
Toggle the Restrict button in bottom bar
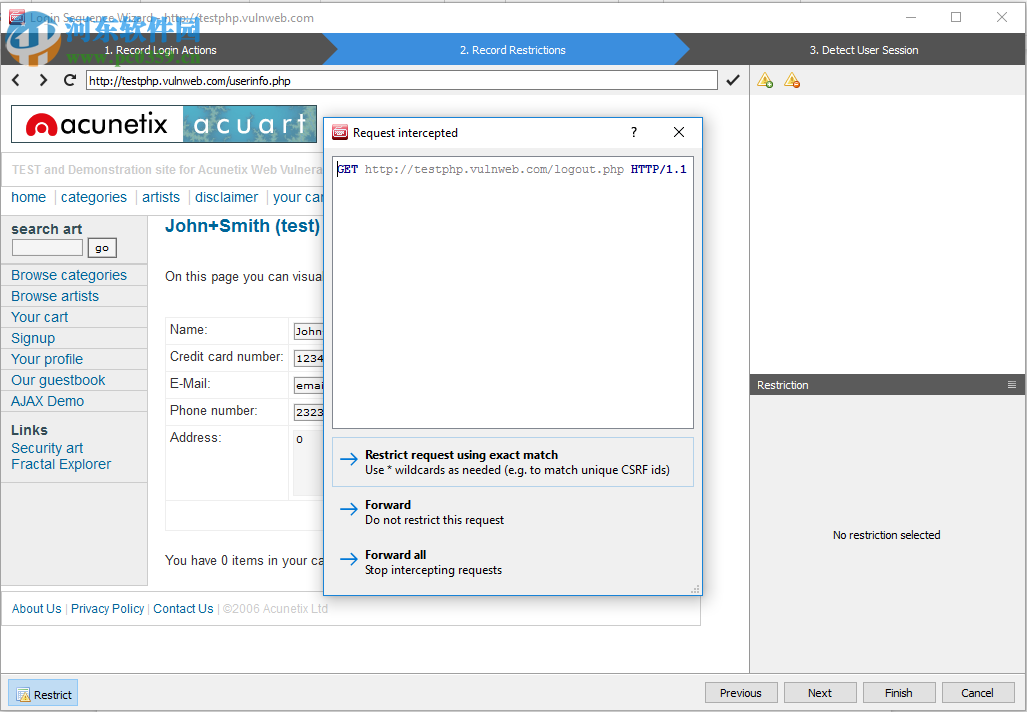pos(43,694)
